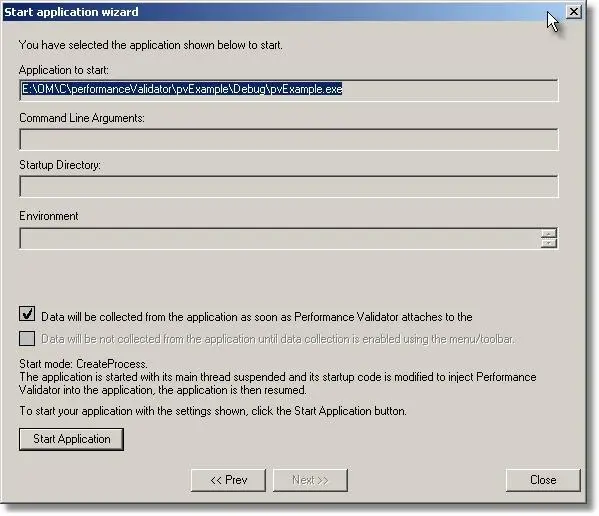Click the Environment box scroll down arrow

pos(549,243)
